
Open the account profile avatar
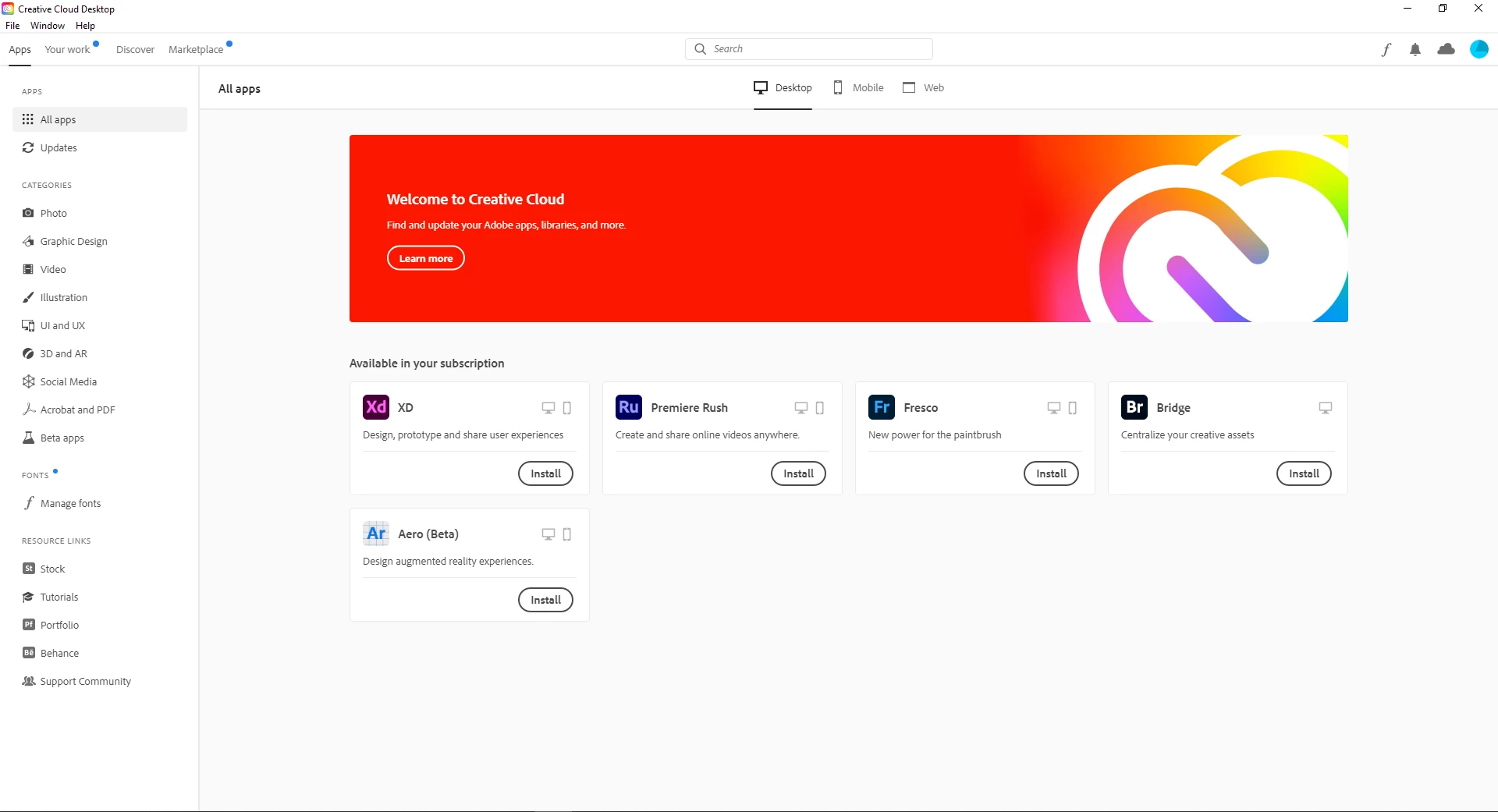1479,49
